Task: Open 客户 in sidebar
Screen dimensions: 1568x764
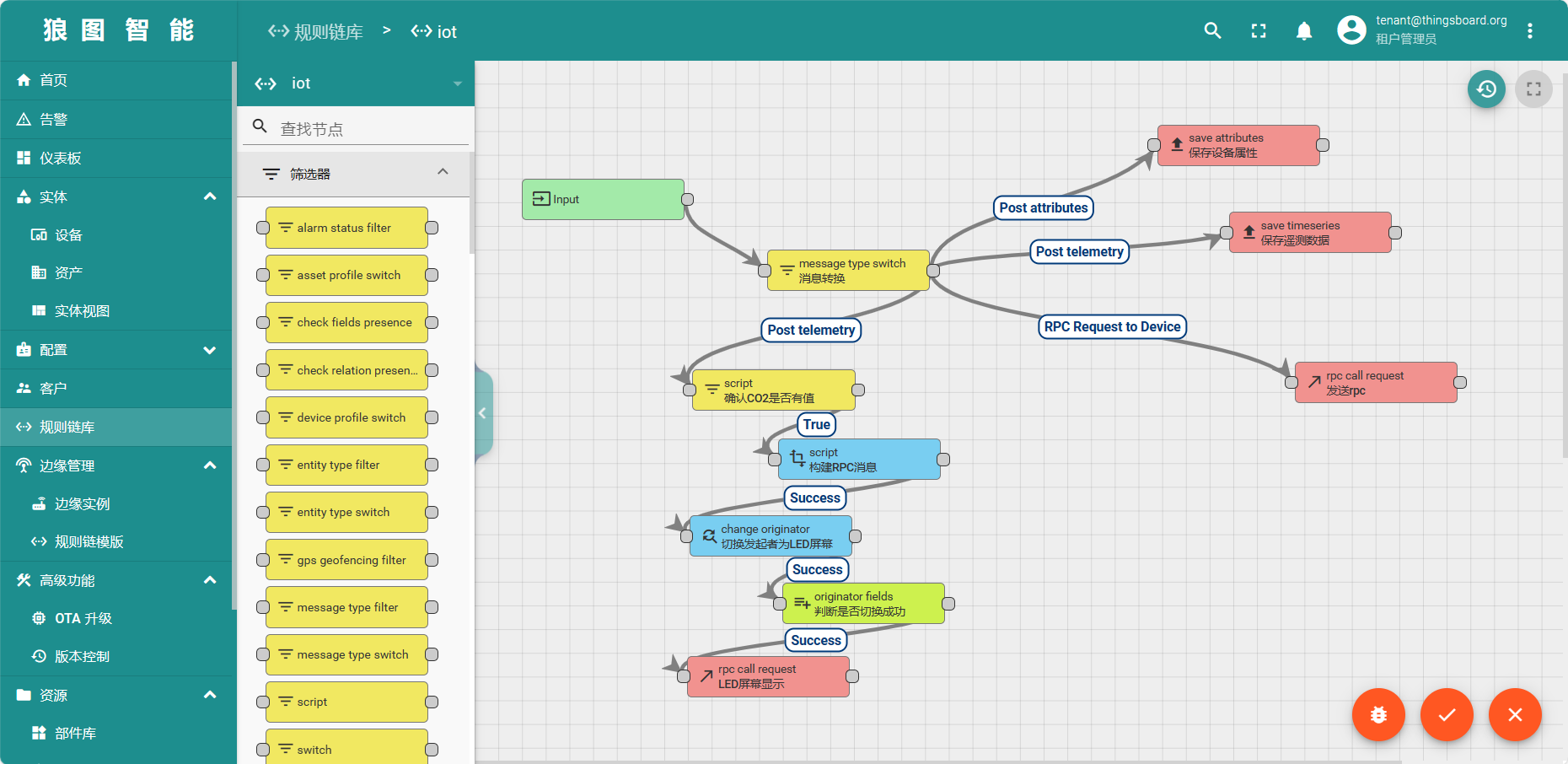Action: [116, 389]
